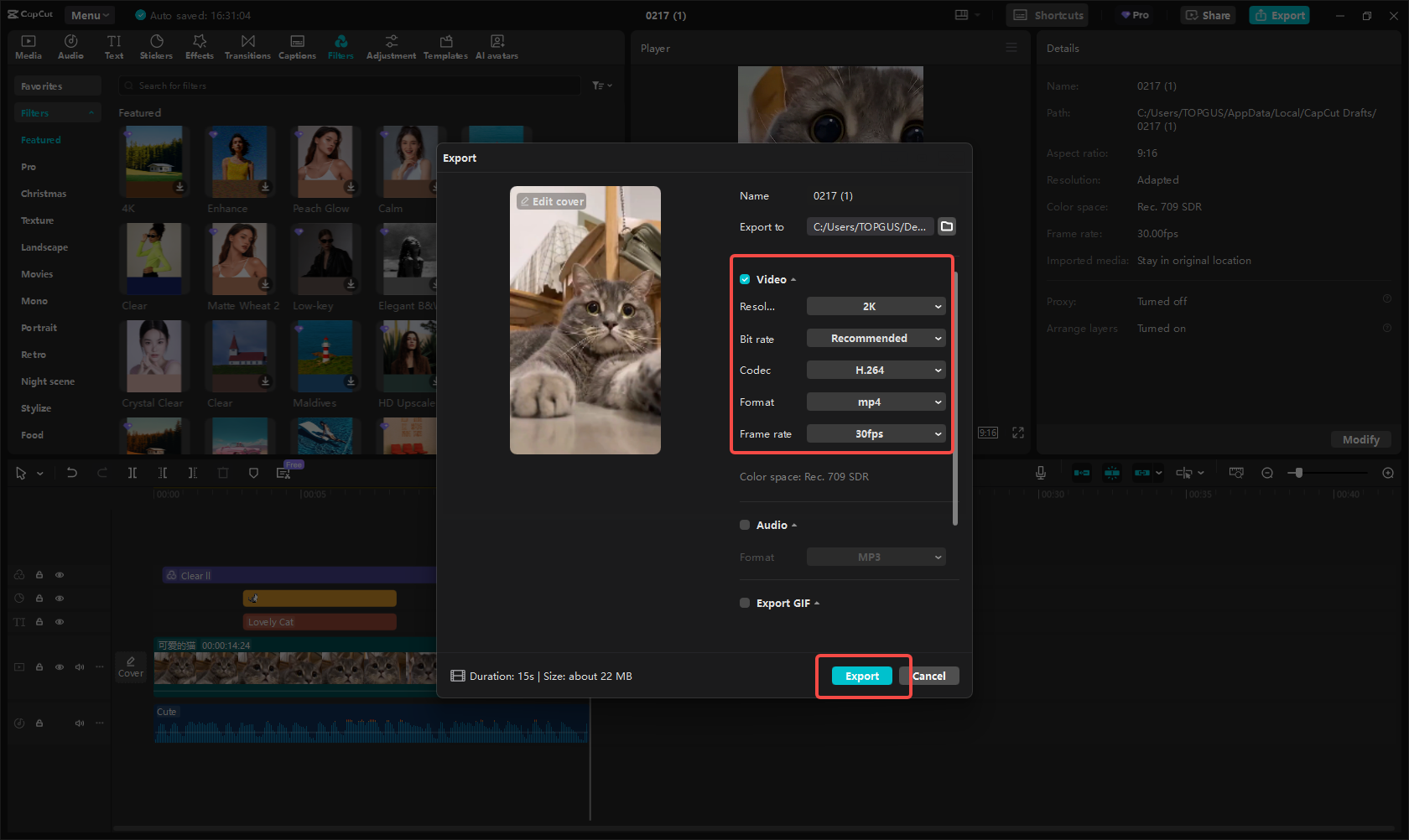Click the timeline zoom slider handle
Image resolution: width=1409 pixels, height=840 pixels.
pyautogui.click(x=1298, y=473)
